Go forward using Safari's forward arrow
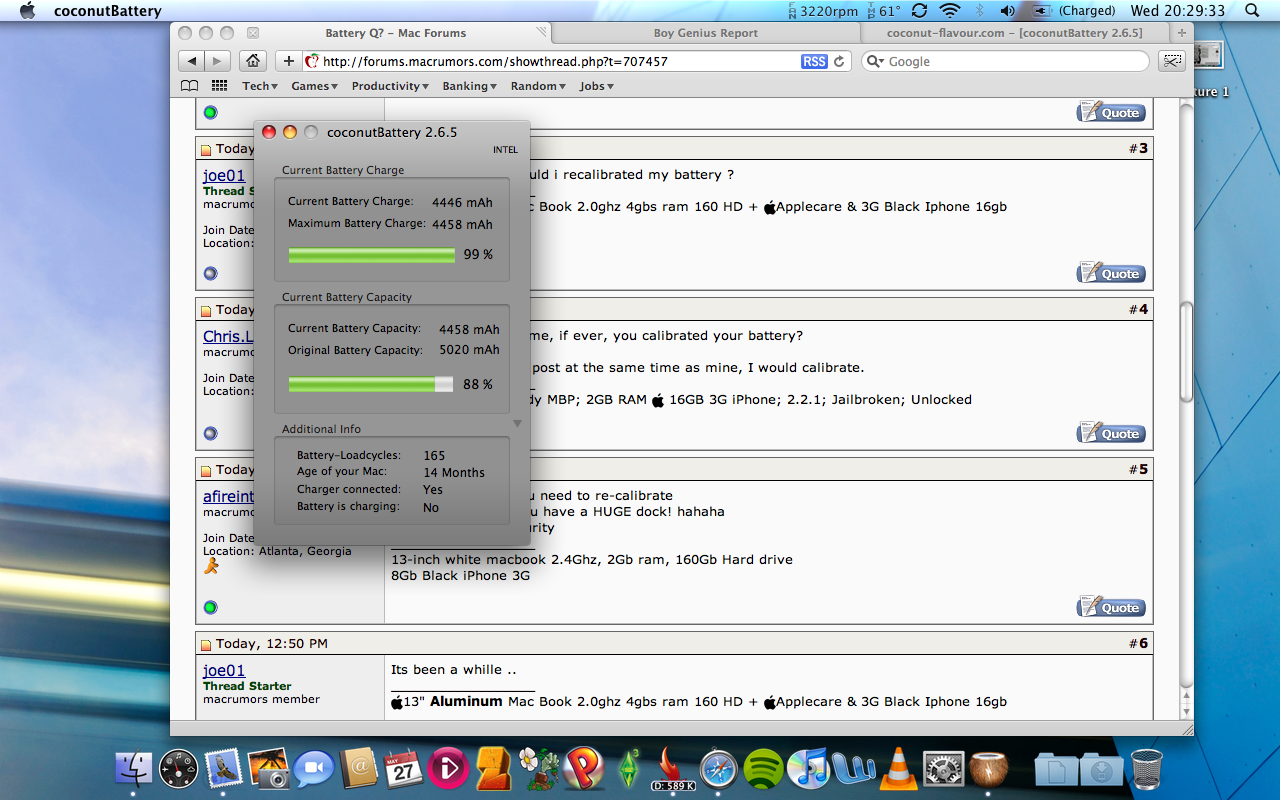1280x800 pixels. pos(218,61)
